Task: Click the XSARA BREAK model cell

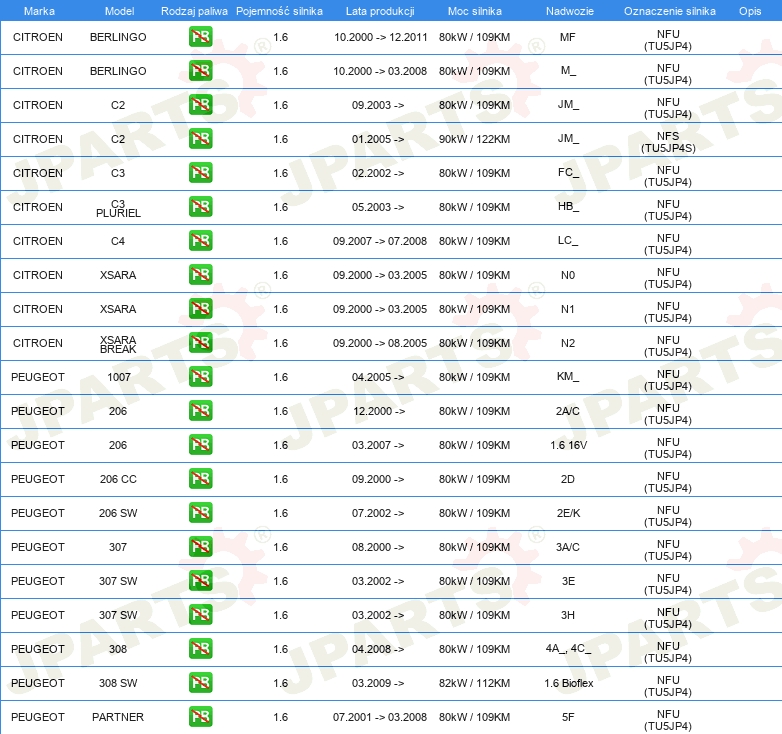Action: [x=118, y=345]
